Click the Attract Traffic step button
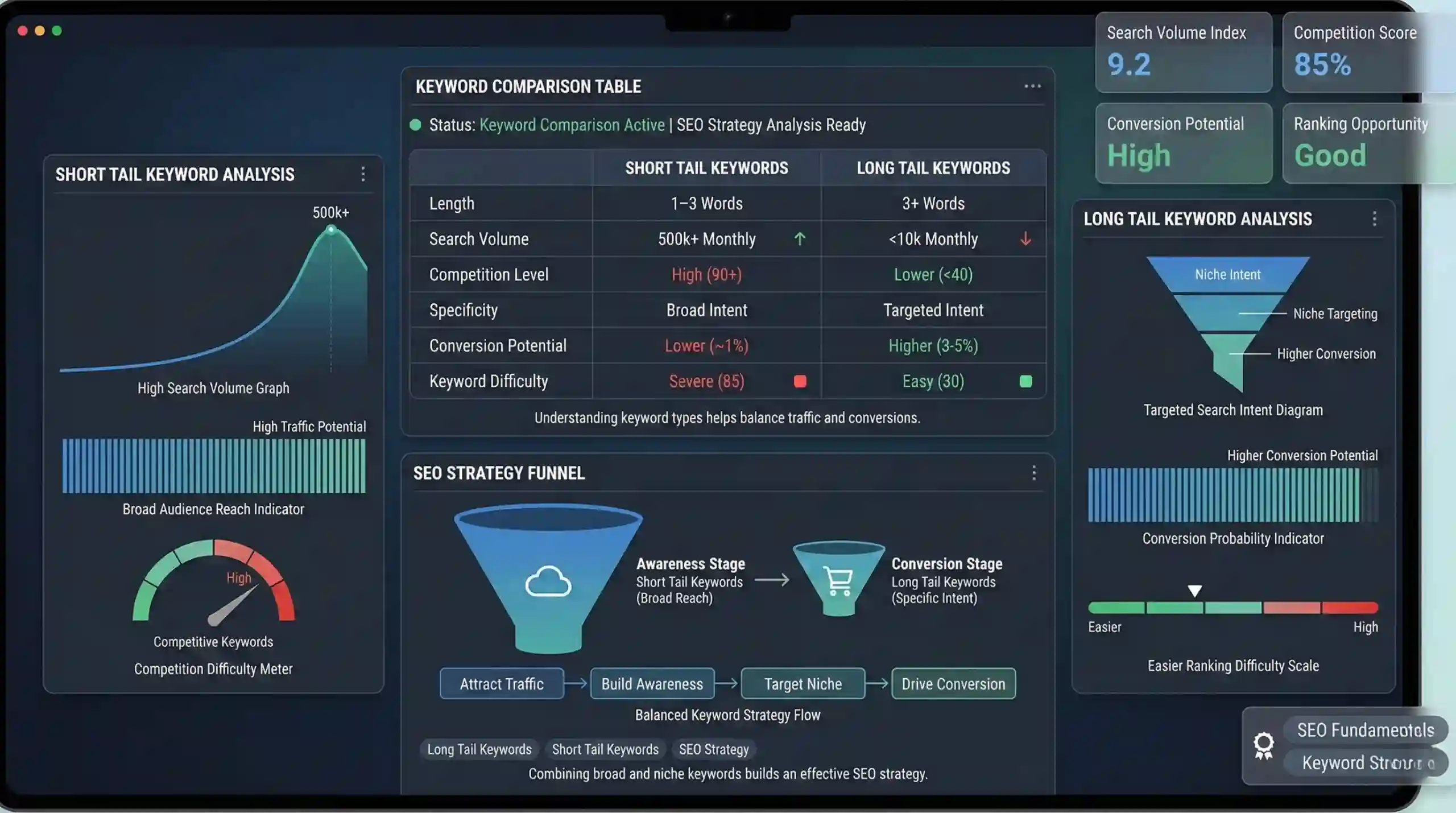This screenshot has height=813, width=1456. click(502, 684)
